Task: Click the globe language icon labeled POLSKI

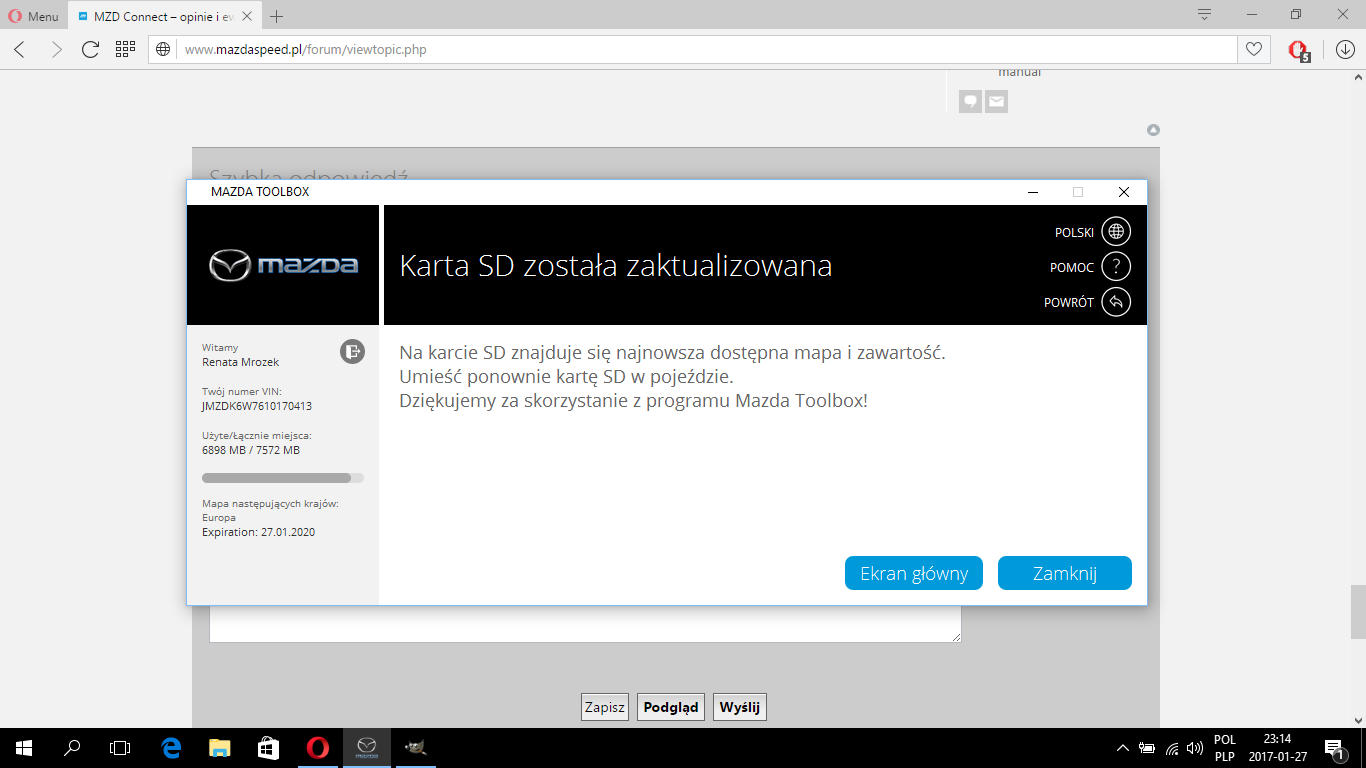Action: (1116, 232)
